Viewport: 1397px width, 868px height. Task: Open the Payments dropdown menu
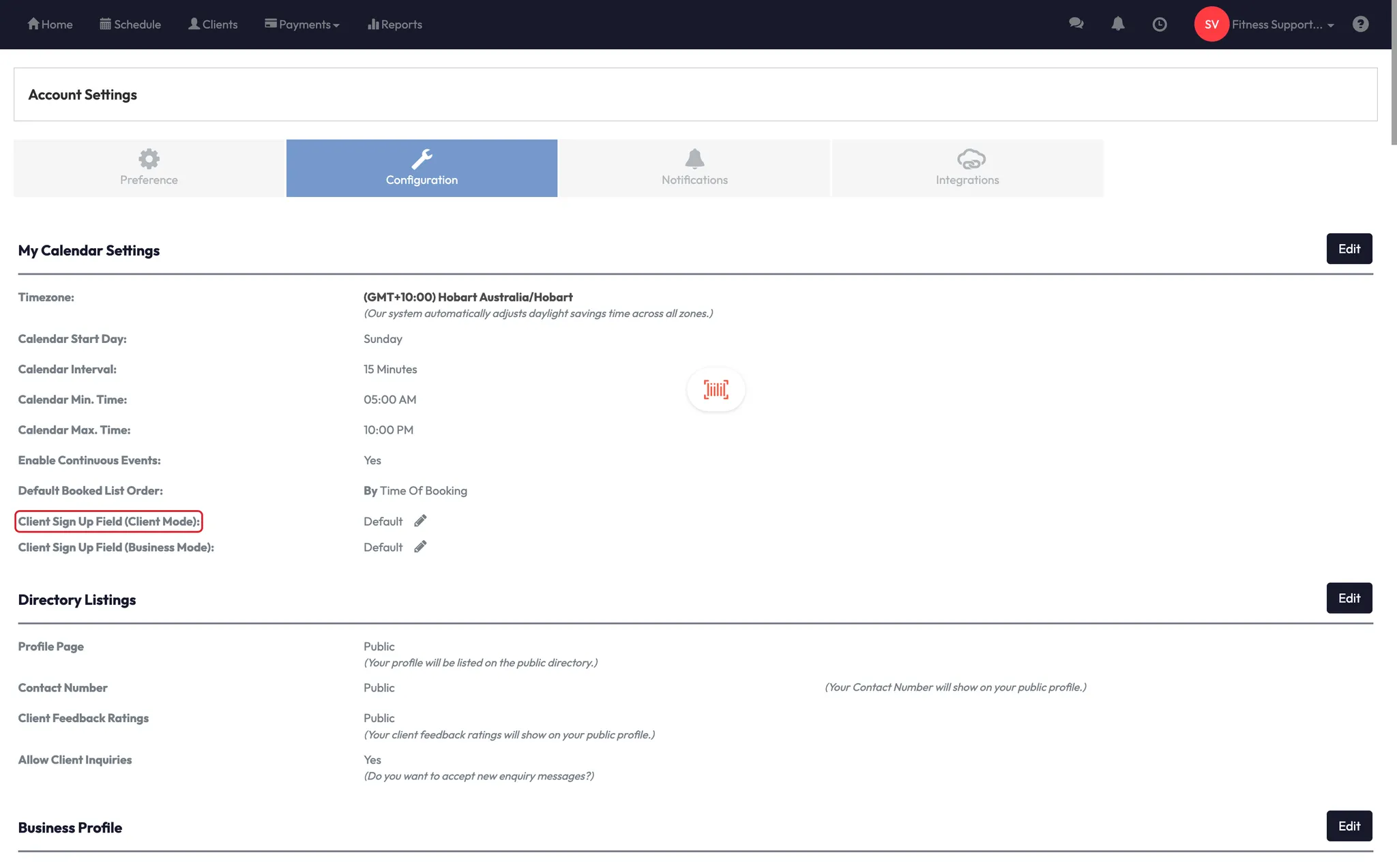tap(303, 24)
